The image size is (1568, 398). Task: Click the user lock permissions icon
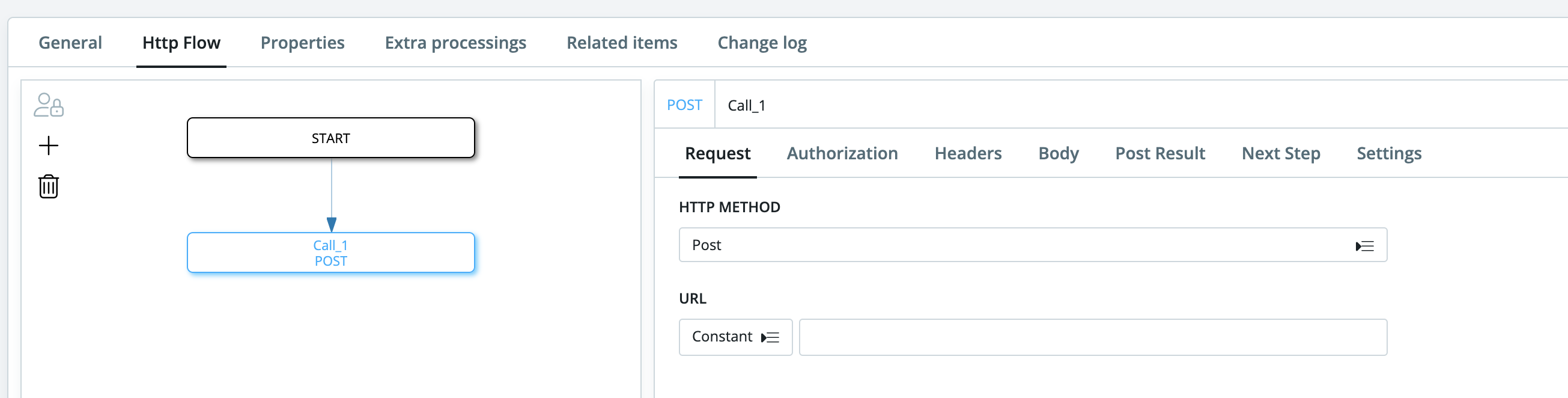49,105
